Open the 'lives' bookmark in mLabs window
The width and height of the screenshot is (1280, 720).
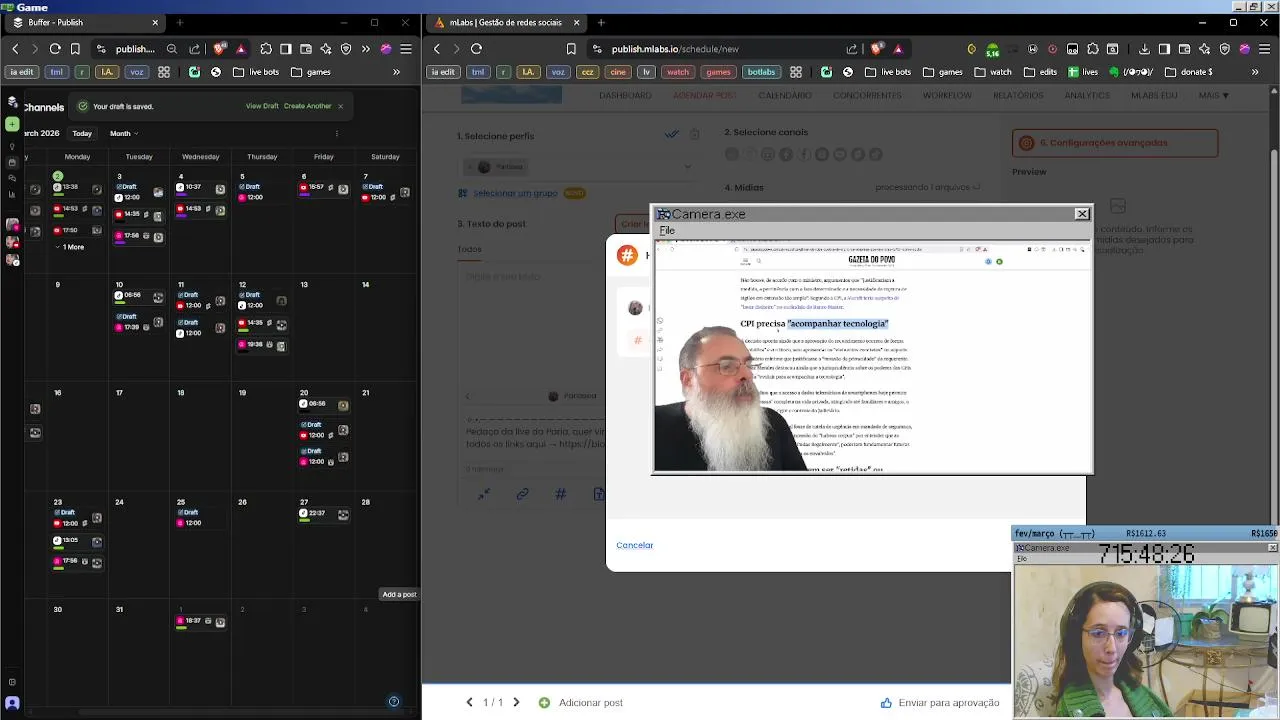click(x=1083, y=72)
